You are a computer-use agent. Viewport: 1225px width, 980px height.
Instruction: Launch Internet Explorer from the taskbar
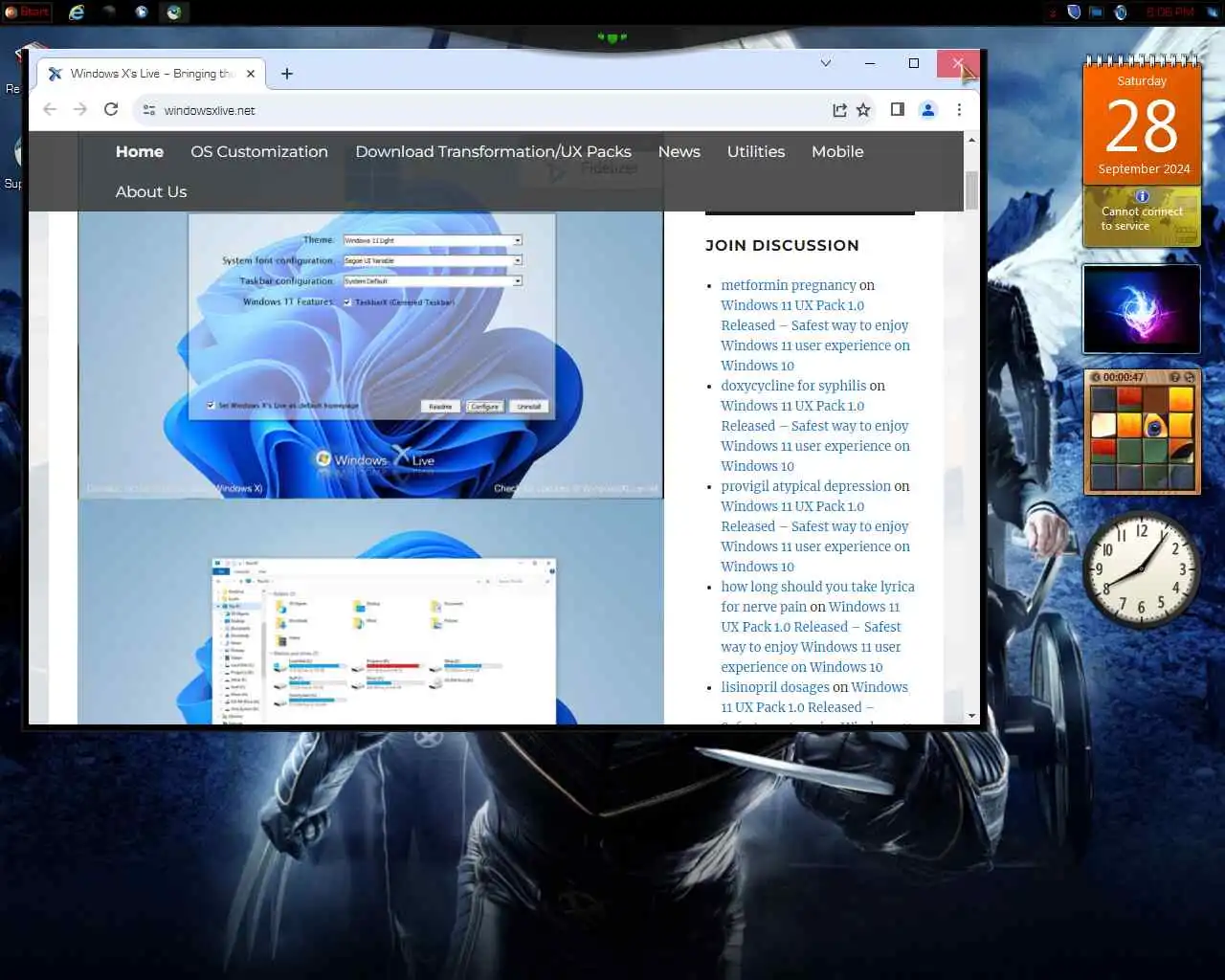77,12
